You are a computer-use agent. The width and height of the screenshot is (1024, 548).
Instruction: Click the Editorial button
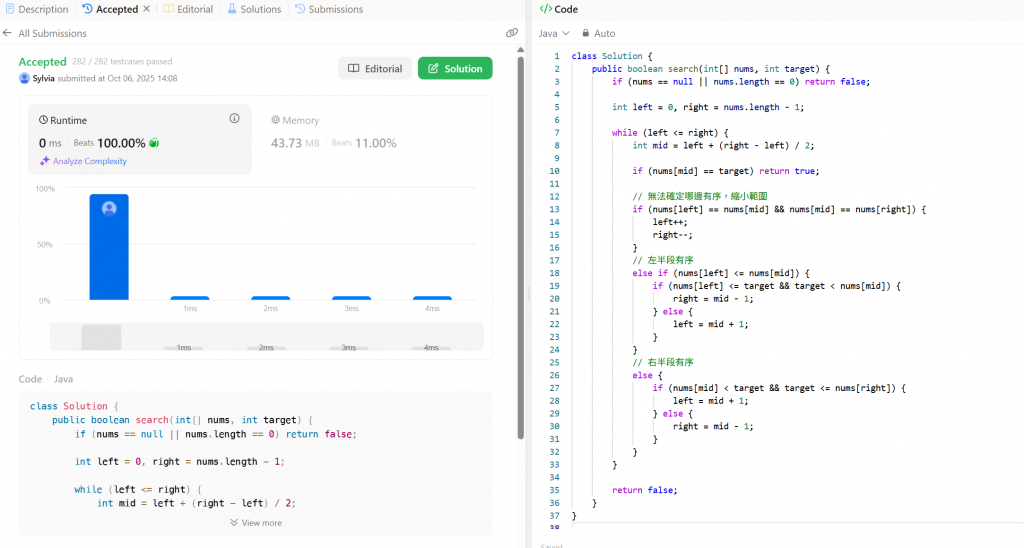(375, 69)
